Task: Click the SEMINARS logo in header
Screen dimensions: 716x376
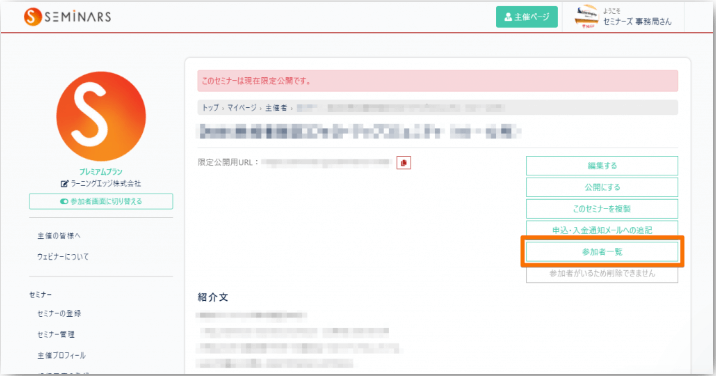Action: click(68, 17)
